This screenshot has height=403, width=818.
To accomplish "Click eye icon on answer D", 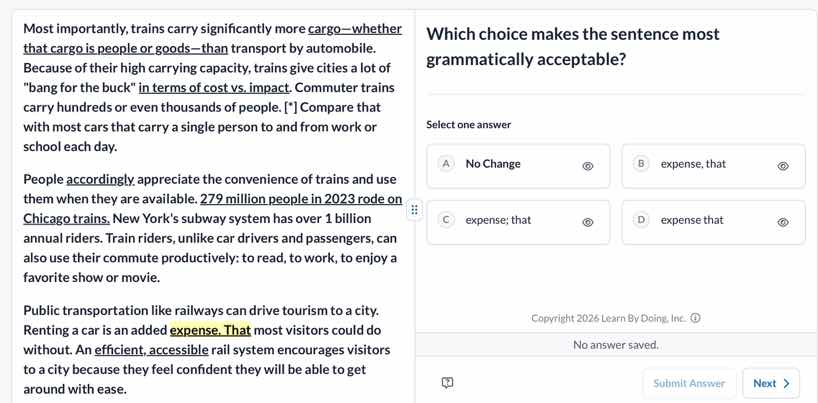I will 783,222.
